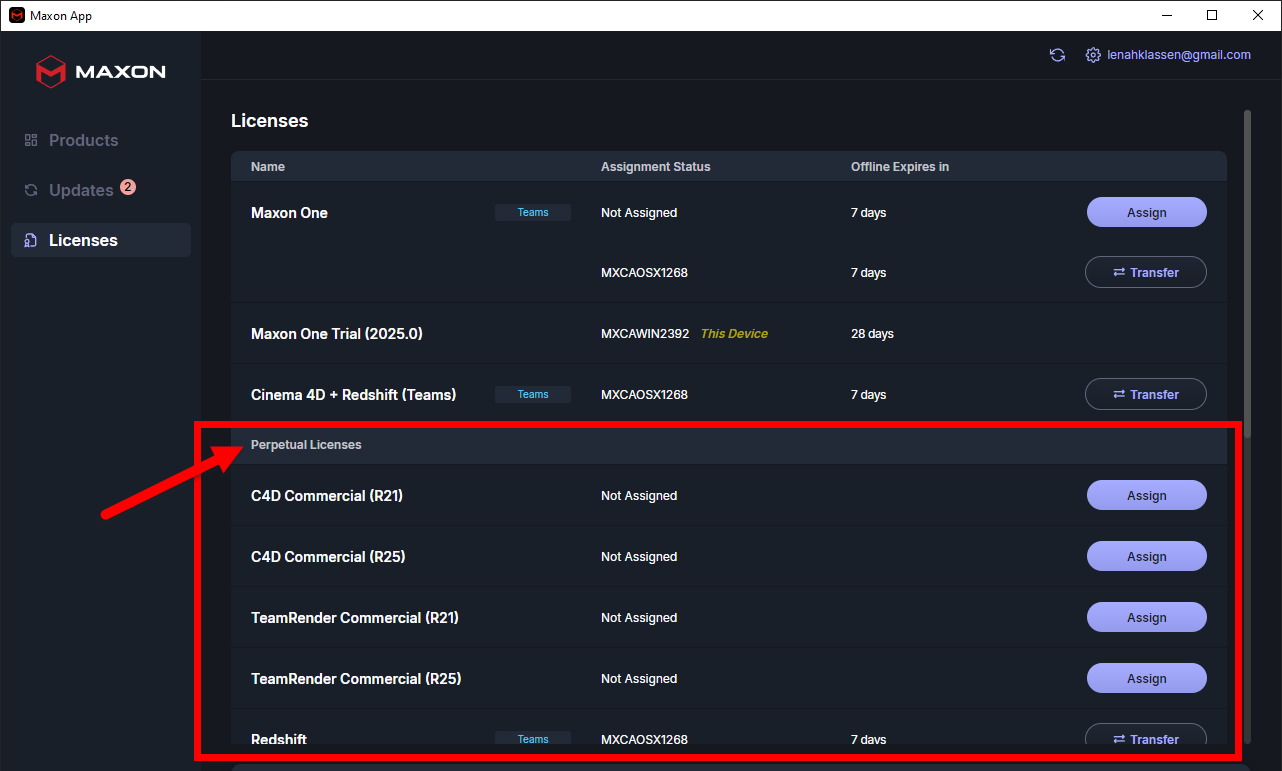Click the Maxon App title bar icon
The height and width of the screenshot is (771, 1282).
click(x=16, y=15)
